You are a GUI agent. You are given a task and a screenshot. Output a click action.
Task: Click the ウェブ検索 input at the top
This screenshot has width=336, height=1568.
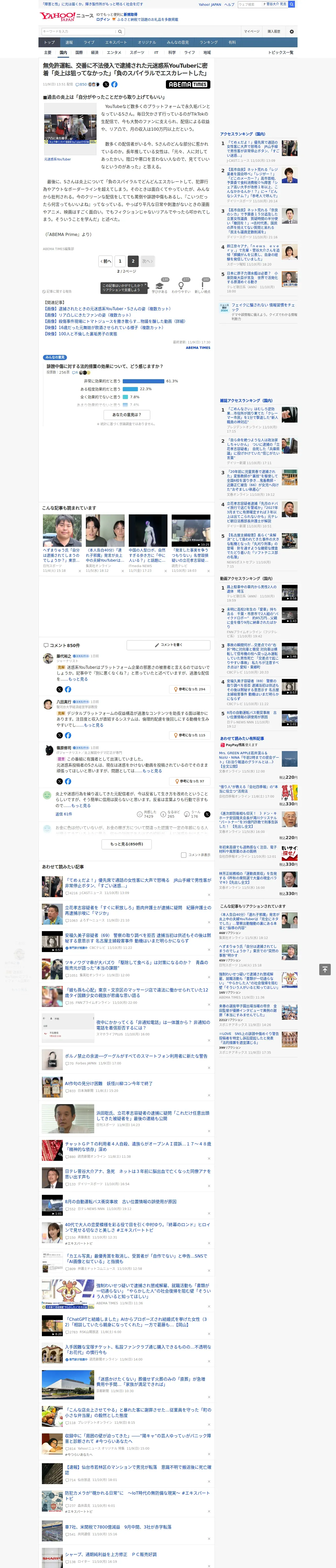[x=249, y=4]
